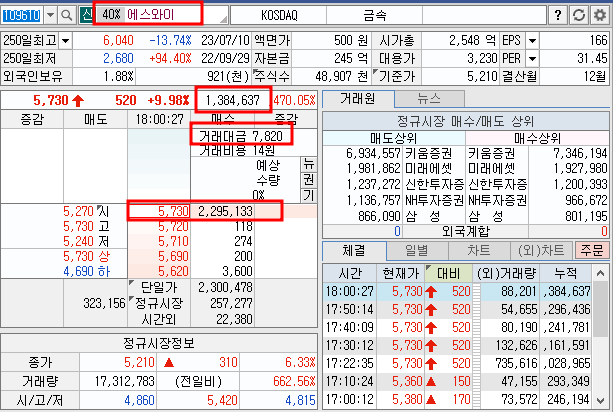
Task: Click lower limit price 4,690 하
Action: [x=86, y=271]
